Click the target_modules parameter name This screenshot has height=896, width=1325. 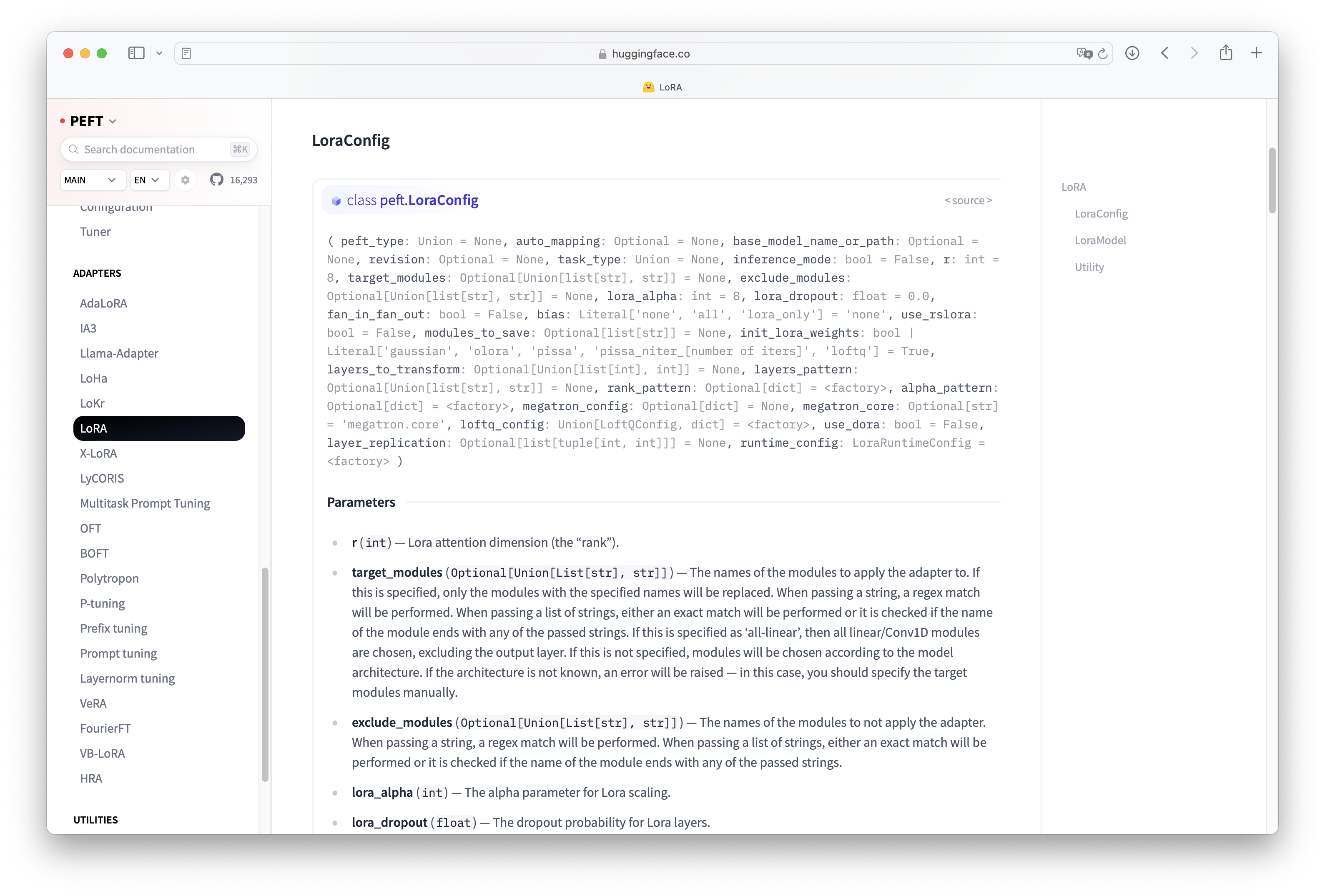coord(397,572)
